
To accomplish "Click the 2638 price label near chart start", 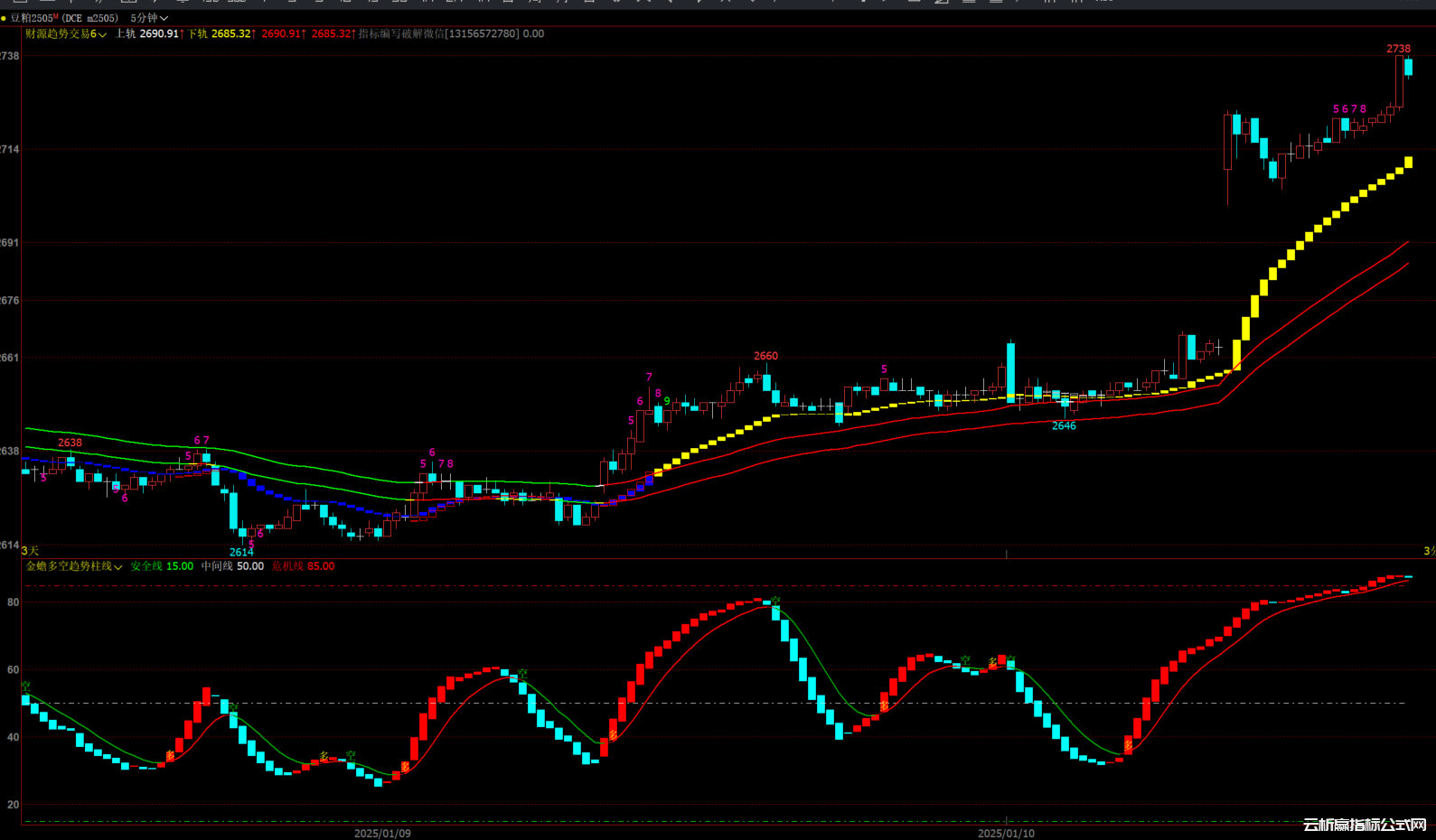I will [70, 443].
